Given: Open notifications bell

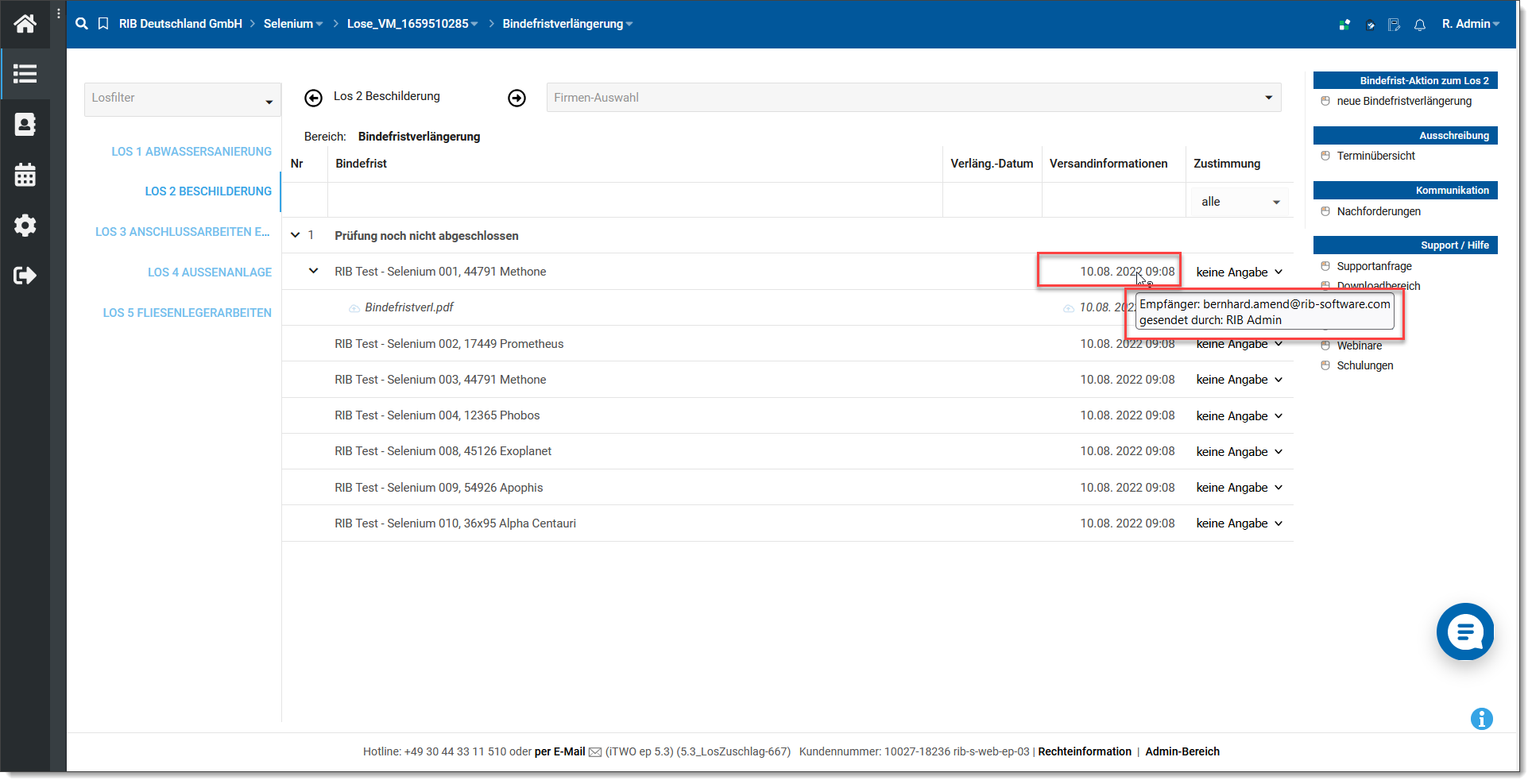Looking at the screenshot, I should (1420, 25).
